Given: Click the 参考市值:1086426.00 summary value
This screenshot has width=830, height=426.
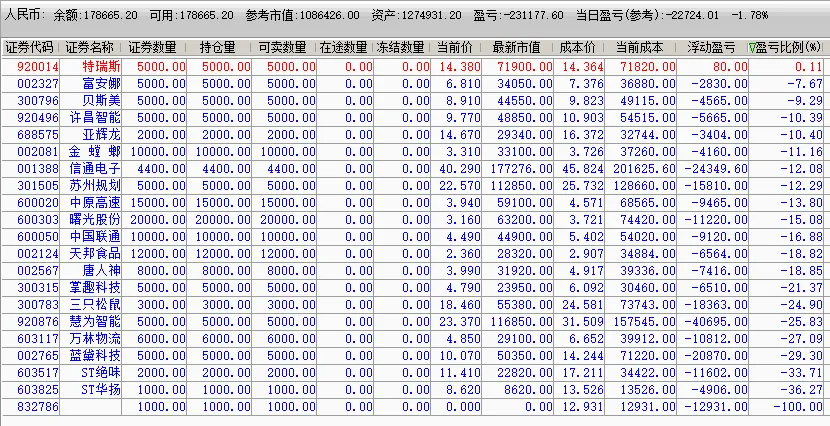Looking at the screenshot, I should click(302, 15).
